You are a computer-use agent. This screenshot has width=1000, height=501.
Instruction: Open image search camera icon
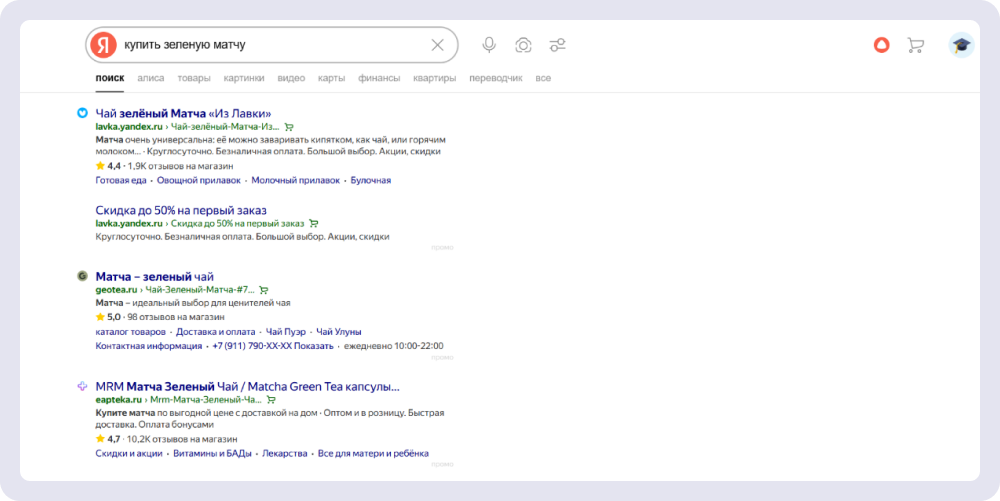(x=523, y=45)
